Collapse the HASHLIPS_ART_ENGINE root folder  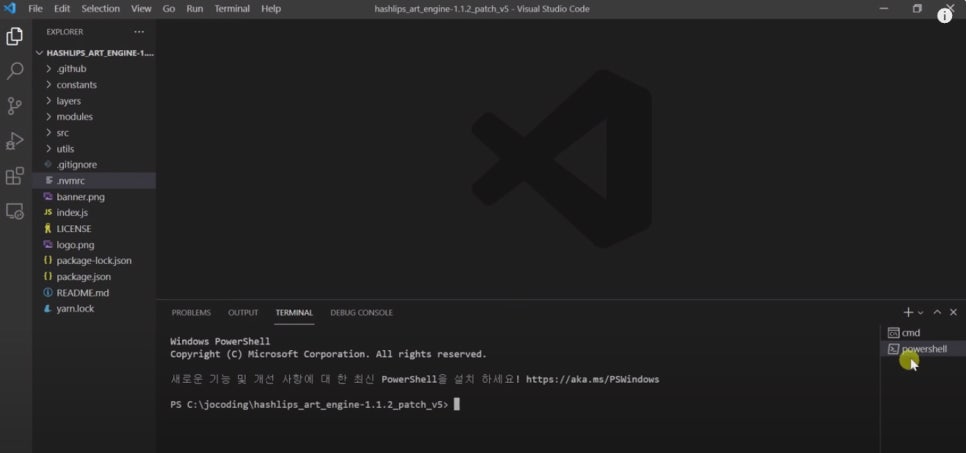click(x=94, y=53)
